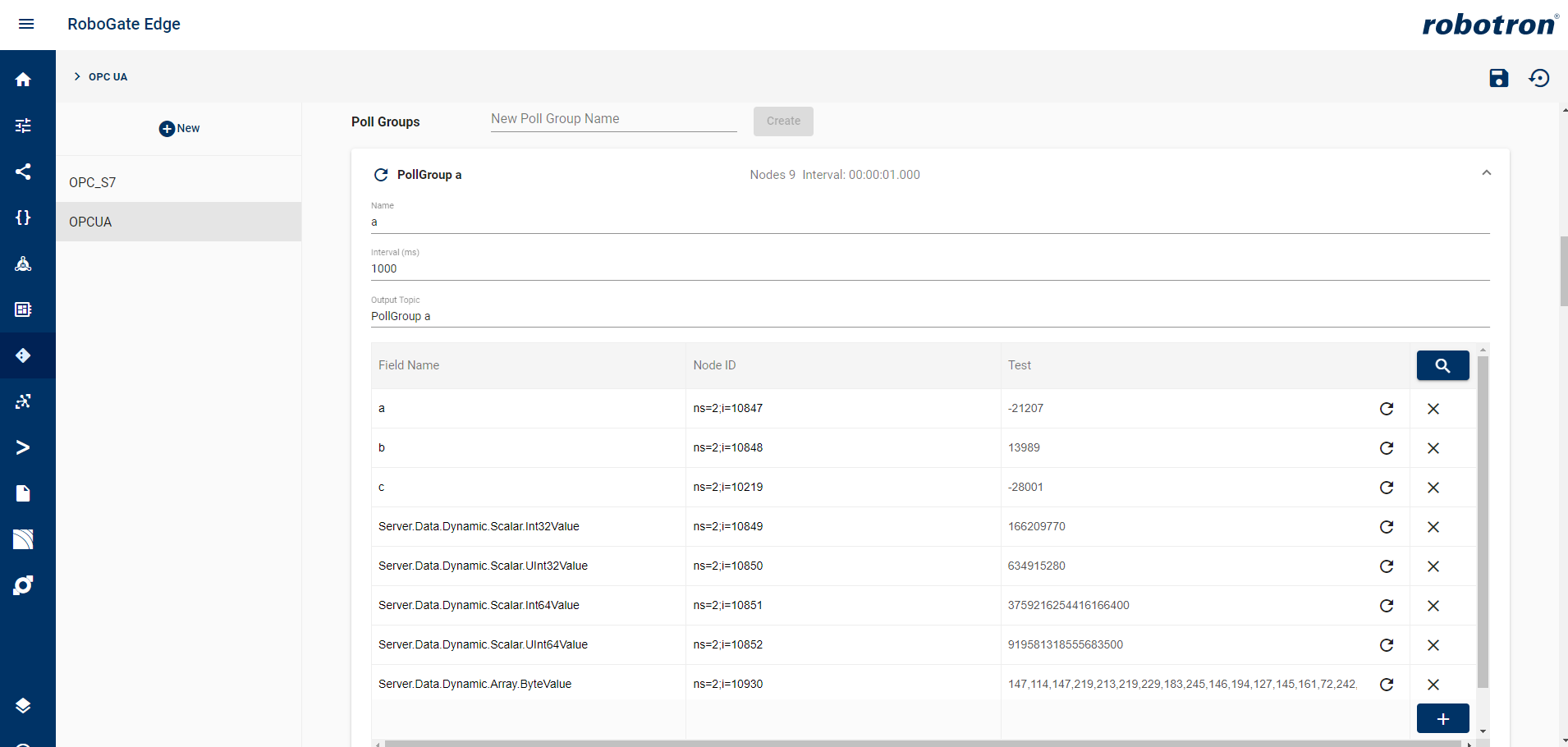The height and width of the screenshot is (747, 1568).
Task: Open the greater-than console sidebar icon
Action: [x=23, y=447]
